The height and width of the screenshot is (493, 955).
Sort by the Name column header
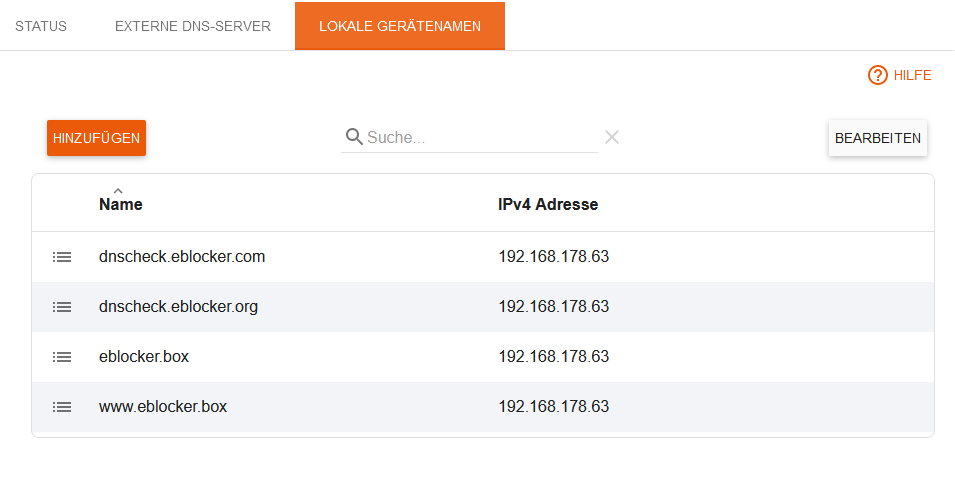(x=121, y=204)
